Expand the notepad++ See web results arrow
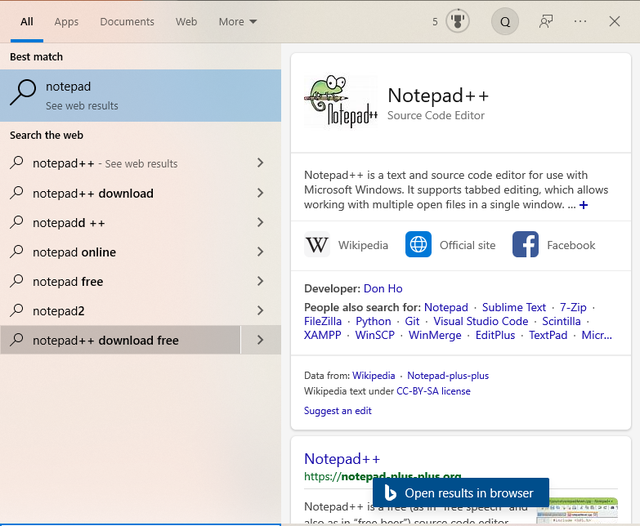Image resolution: width=640 pixels, height=526 pixels. 260,163
